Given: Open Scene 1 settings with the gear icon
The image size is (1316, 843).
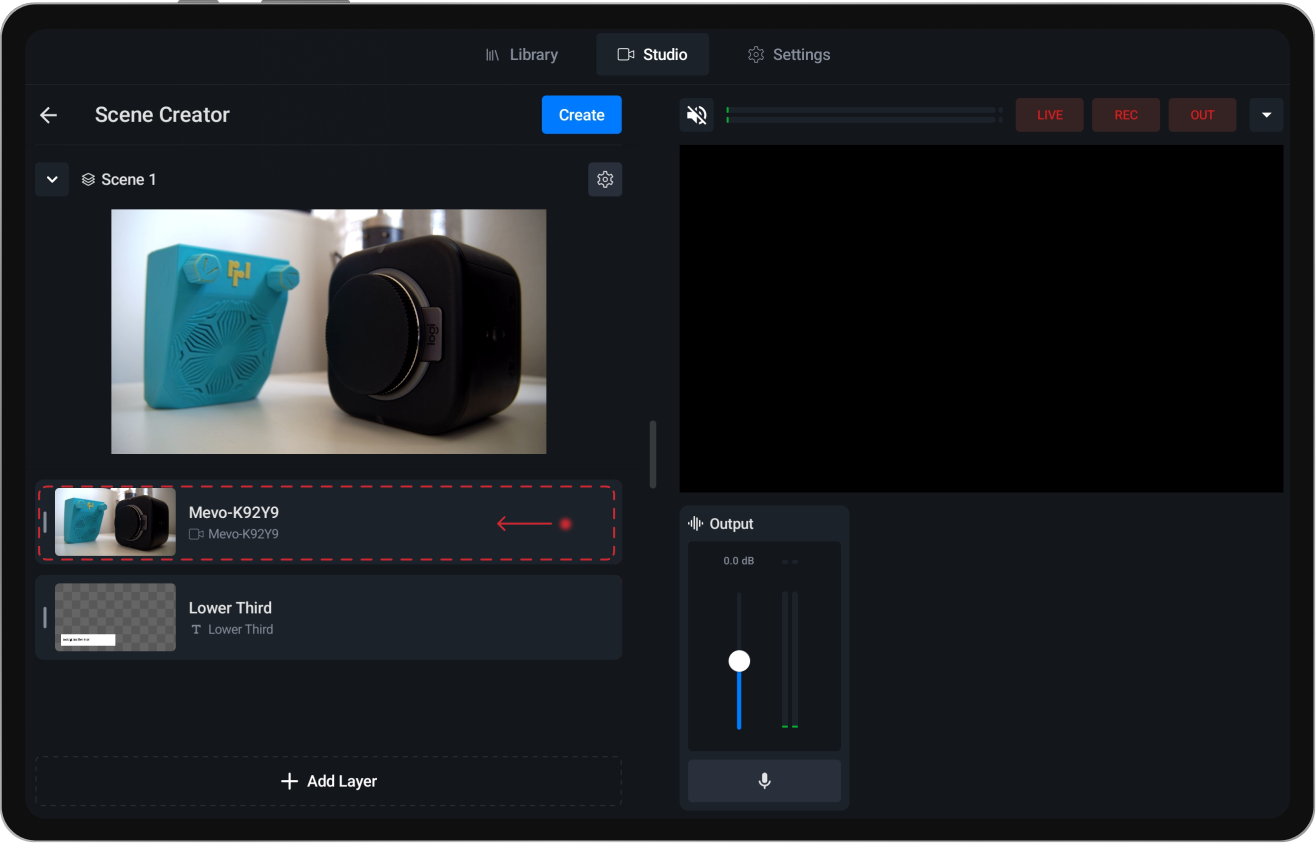Looking at the screenshot, I should pyautogui.click(x=604, y=179).
